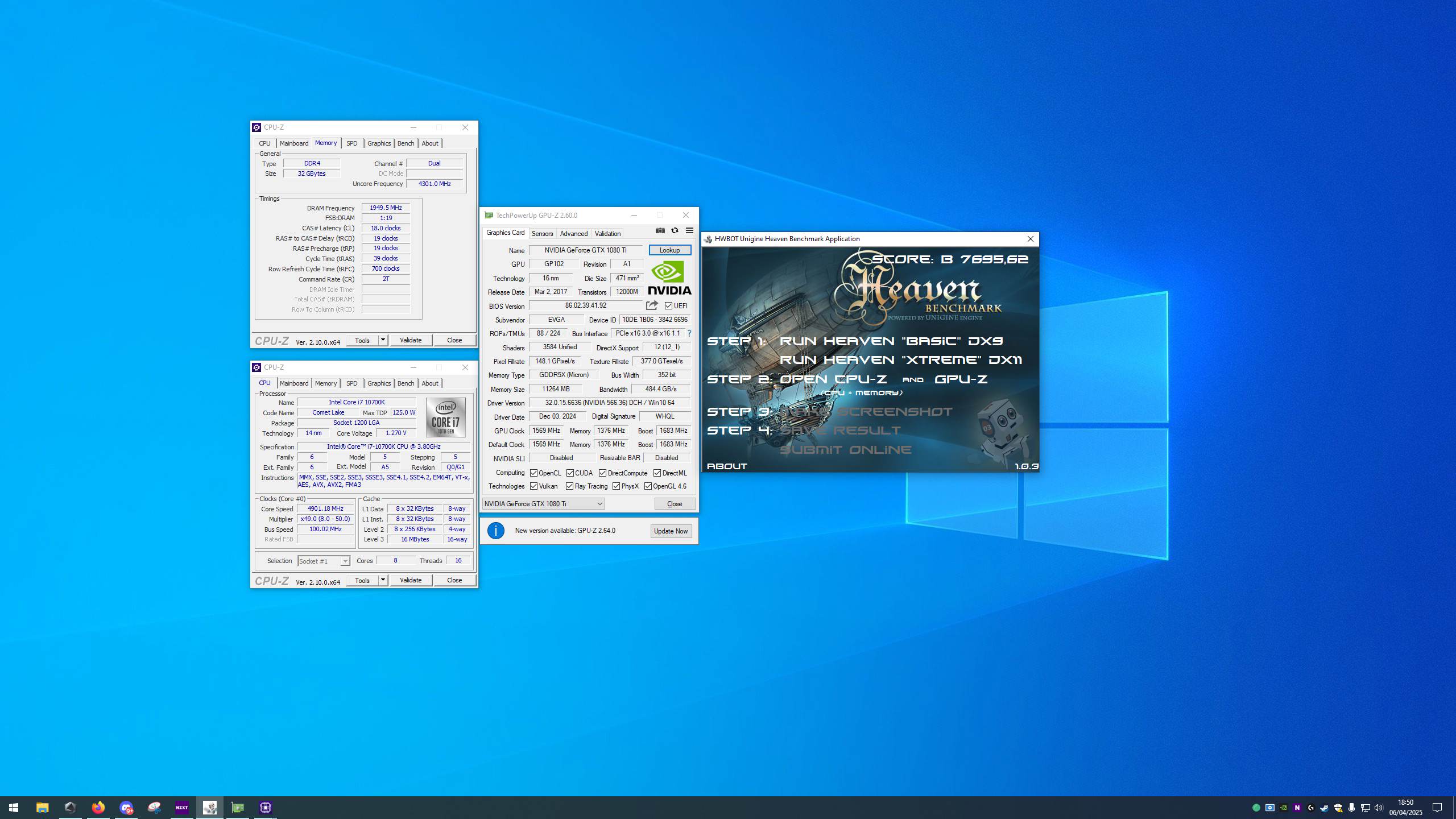The width and height of the screenshot is (1456, 819).
Task: Select Graphics tab in upper CPU-Z window
Action: [x=379, y=143]
